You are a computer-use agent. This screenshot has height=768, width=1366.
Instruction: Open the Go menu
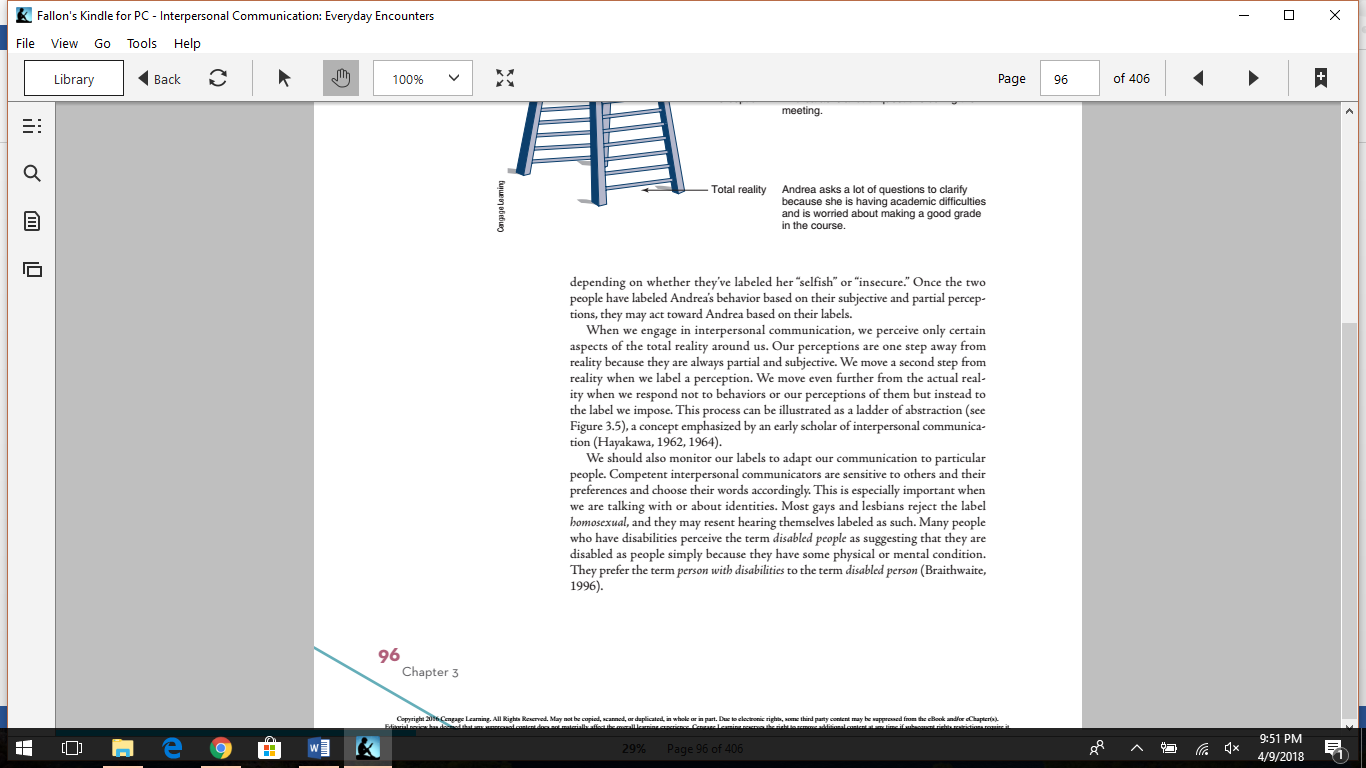[x=102, y=43]
